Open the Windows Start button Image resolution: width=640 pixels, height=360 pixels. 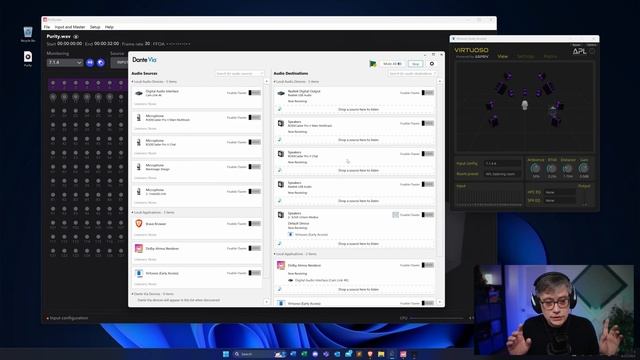pos(226,354)
